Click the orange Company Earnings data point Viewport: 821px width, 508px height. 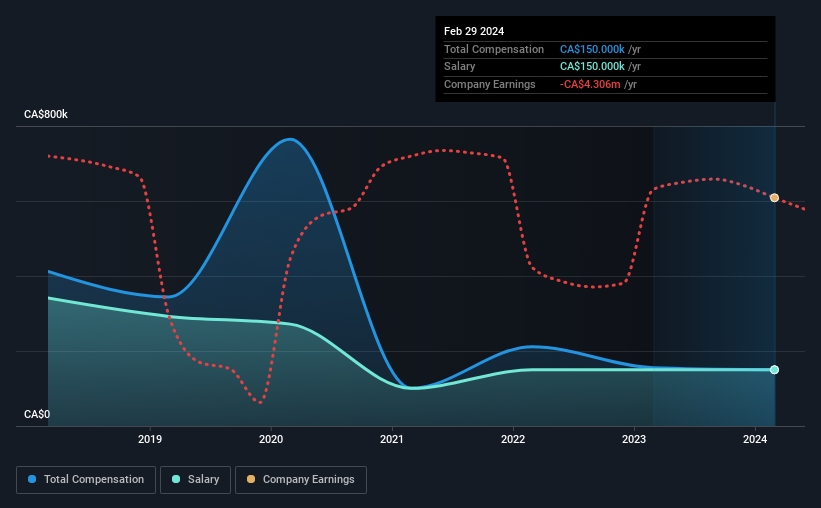click(x=774, y=198)
